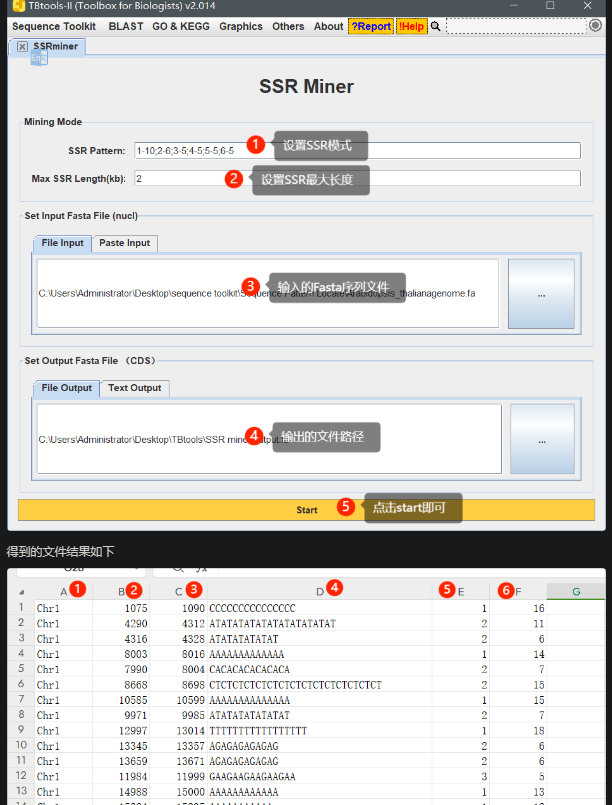Open the BLAST menu
Image resolution: width=612 pixels, height=805 pixels.
click(x=126, y=26)
